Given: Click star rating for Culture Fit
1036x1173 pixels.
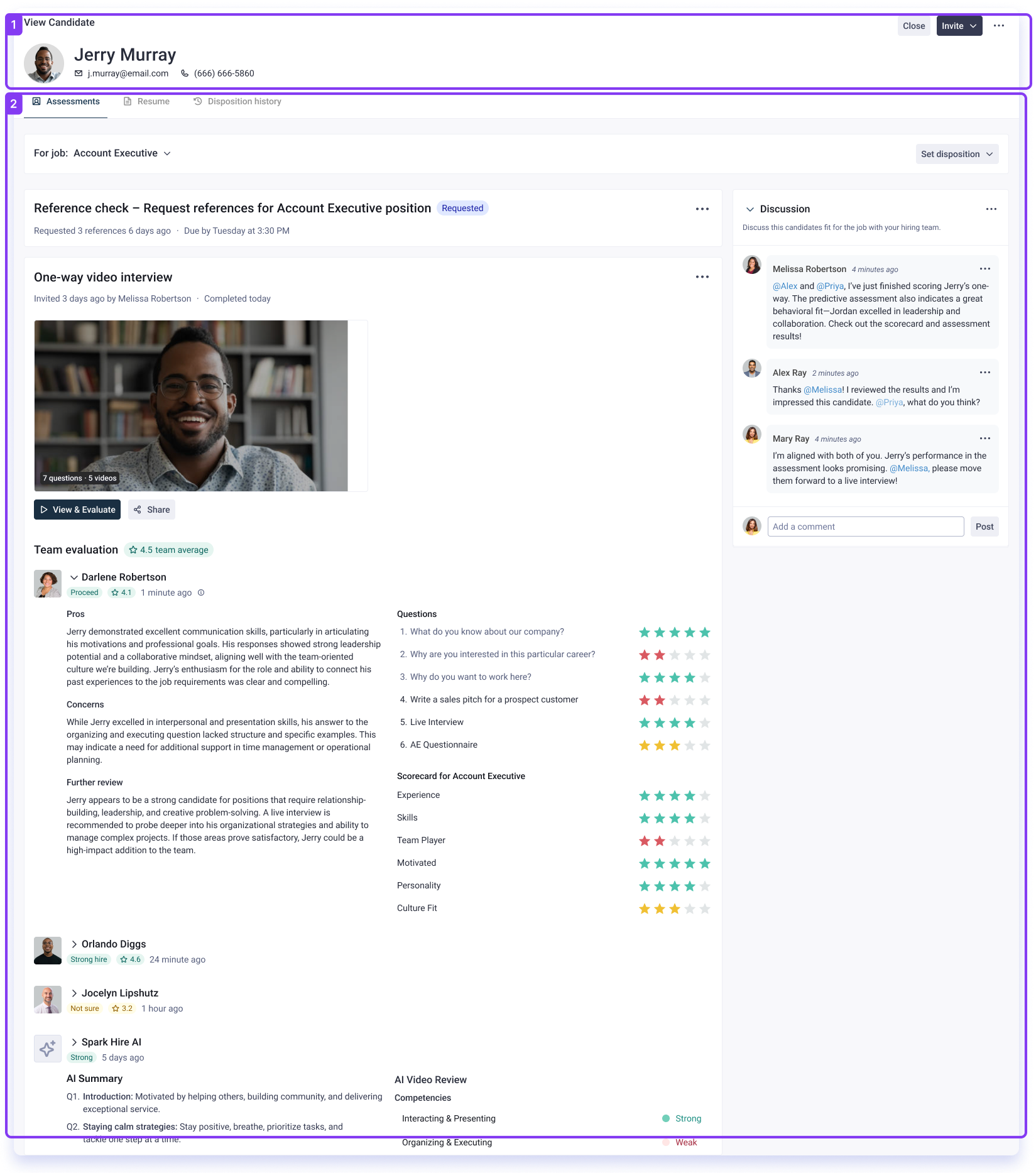Looking at the screenshot, I should click(x=674, y=908).
